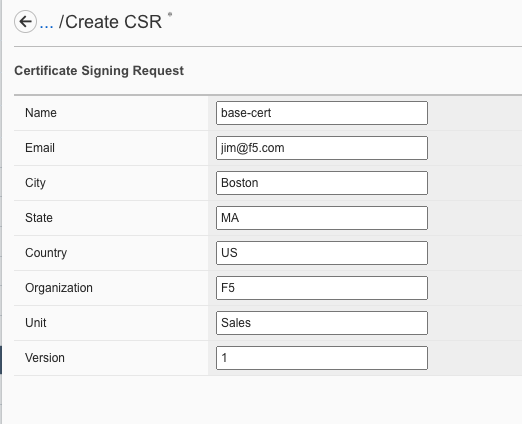Focus the State field showing MA
This screenshot has height=424, width=522.
[322, 218]
